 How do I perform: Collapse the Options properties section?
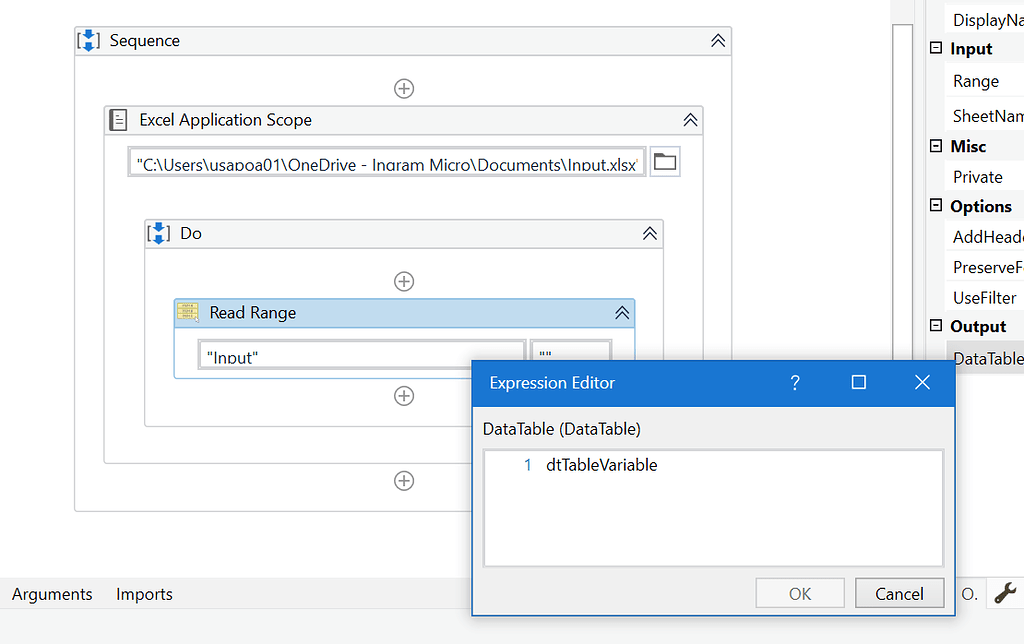[x=936, y=206]
